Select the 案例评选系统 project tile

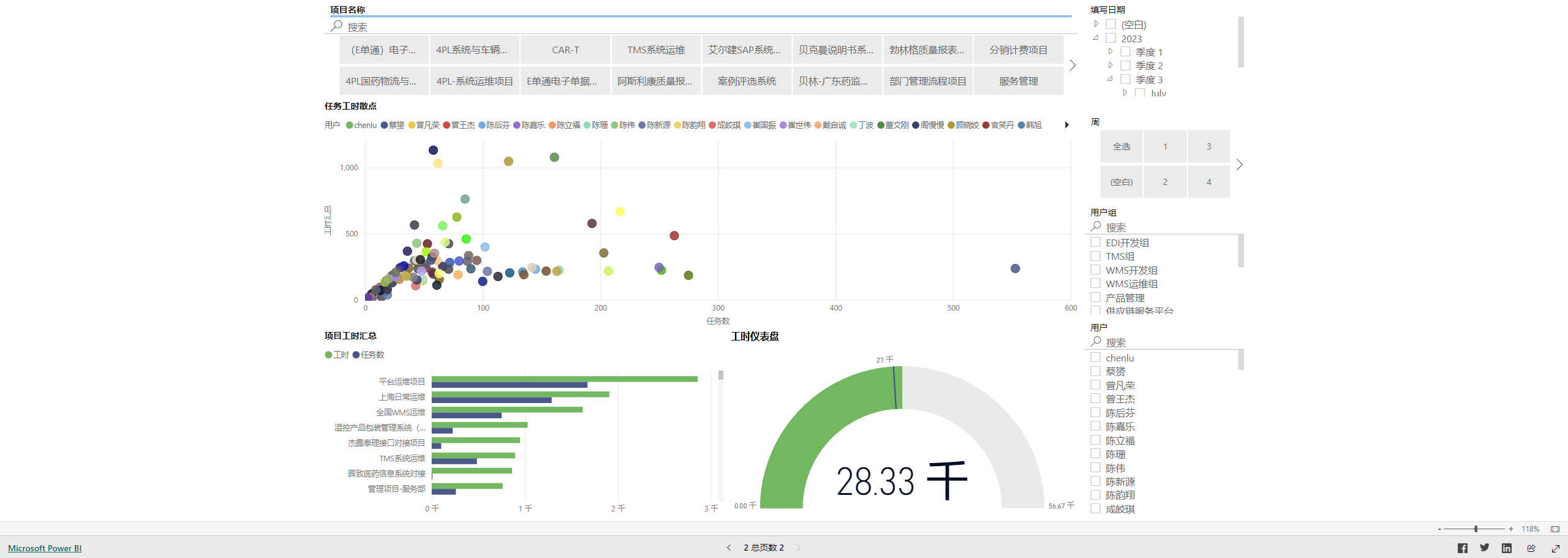pos(747,81)
